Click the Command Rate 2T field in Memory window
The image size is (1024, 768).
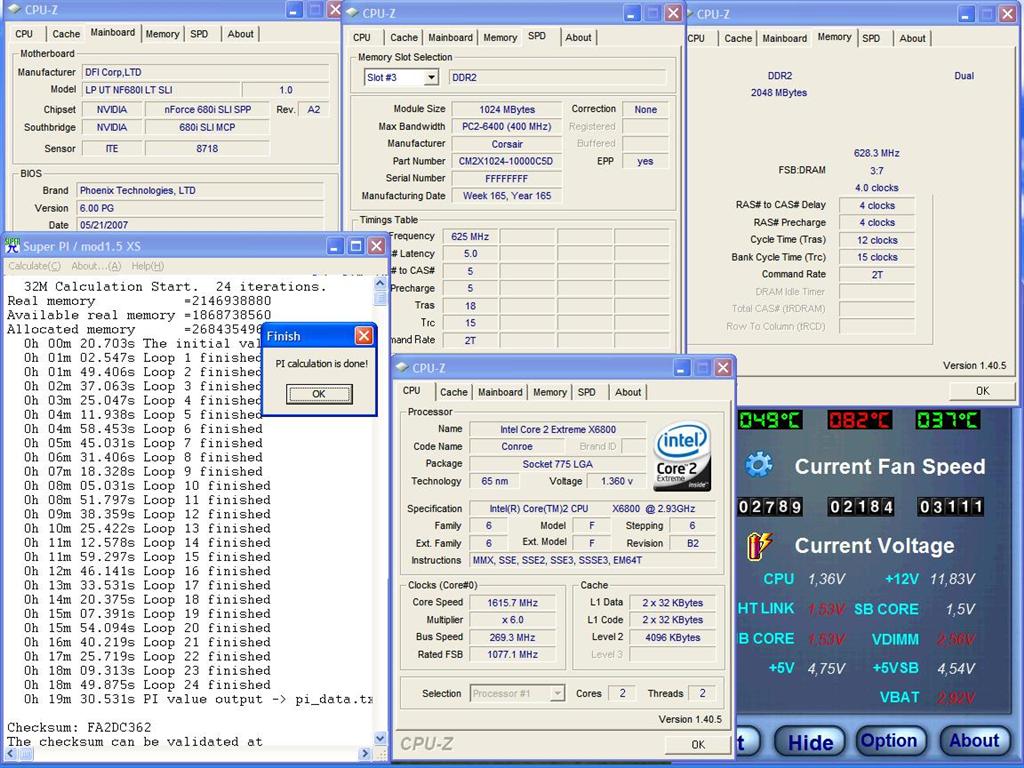(876, 275)
